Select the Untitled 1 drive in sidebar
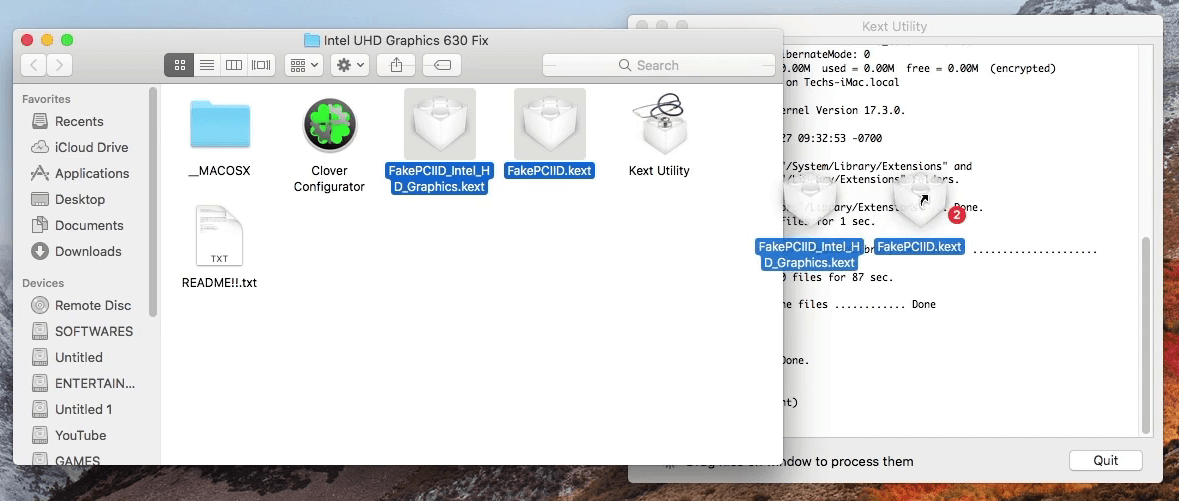Image resolution: width=1179 pixels, height=501 pixels. [x=83, y=409]
